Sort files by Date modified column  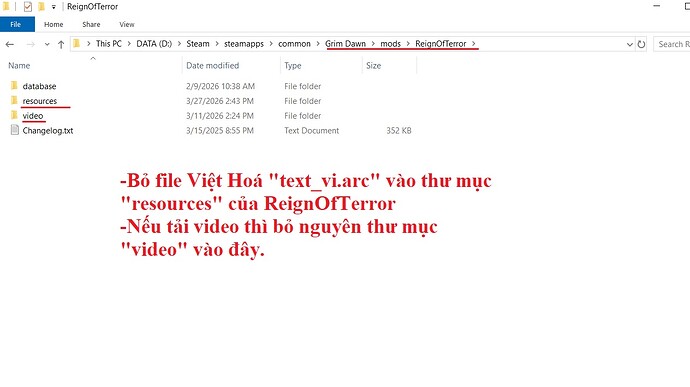coord(212,66)
